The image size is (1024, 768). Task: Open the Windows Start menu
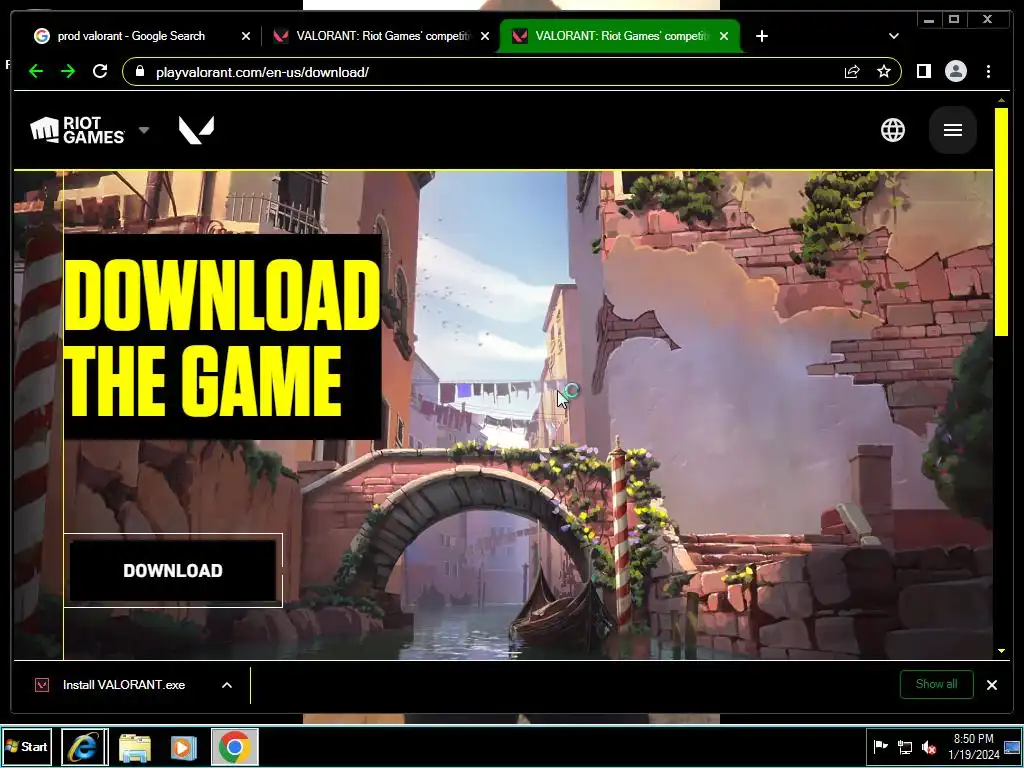27,746
